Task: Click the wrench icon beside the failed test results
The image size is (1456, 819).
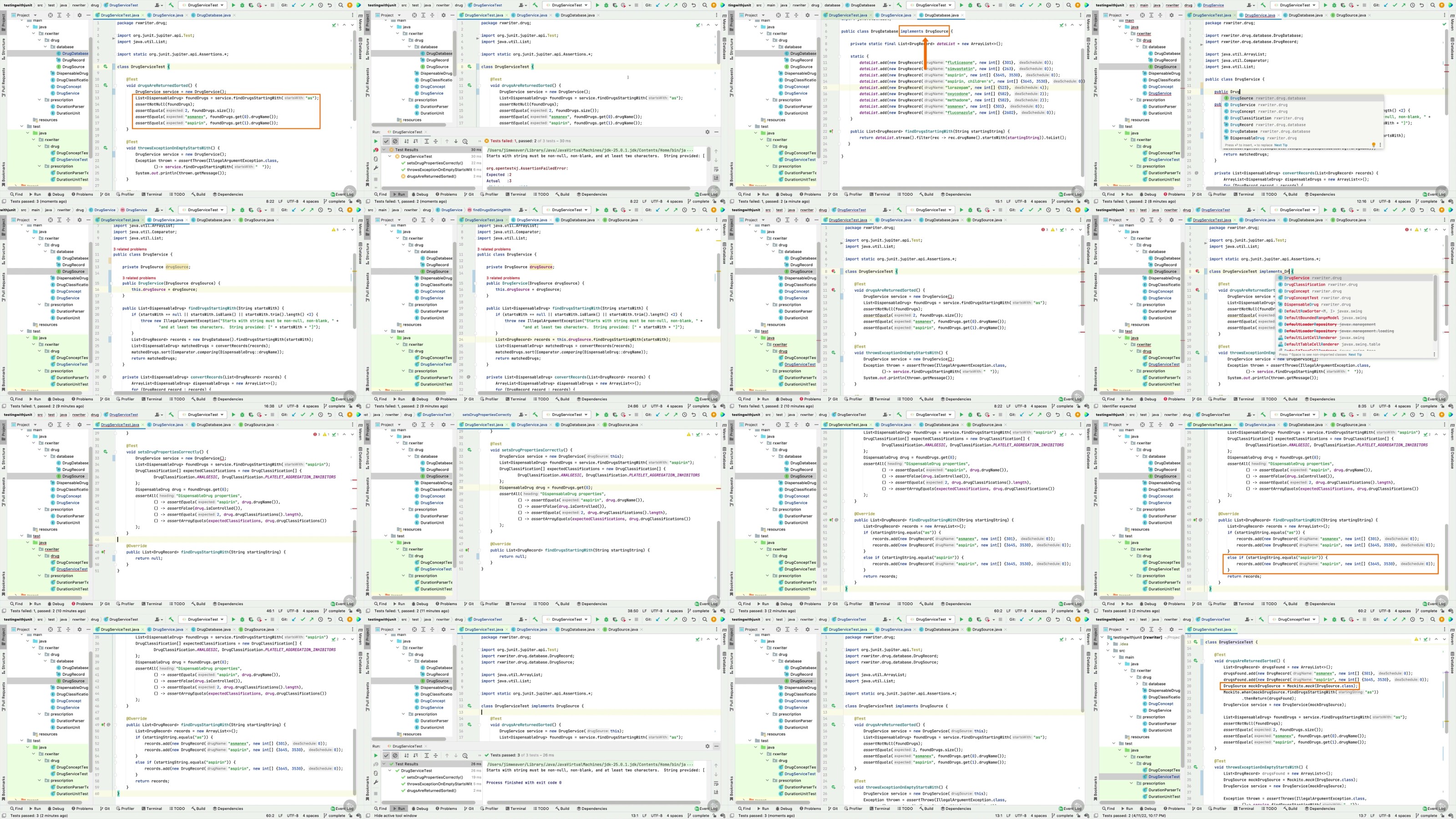Action: click(x=376, y=168)
